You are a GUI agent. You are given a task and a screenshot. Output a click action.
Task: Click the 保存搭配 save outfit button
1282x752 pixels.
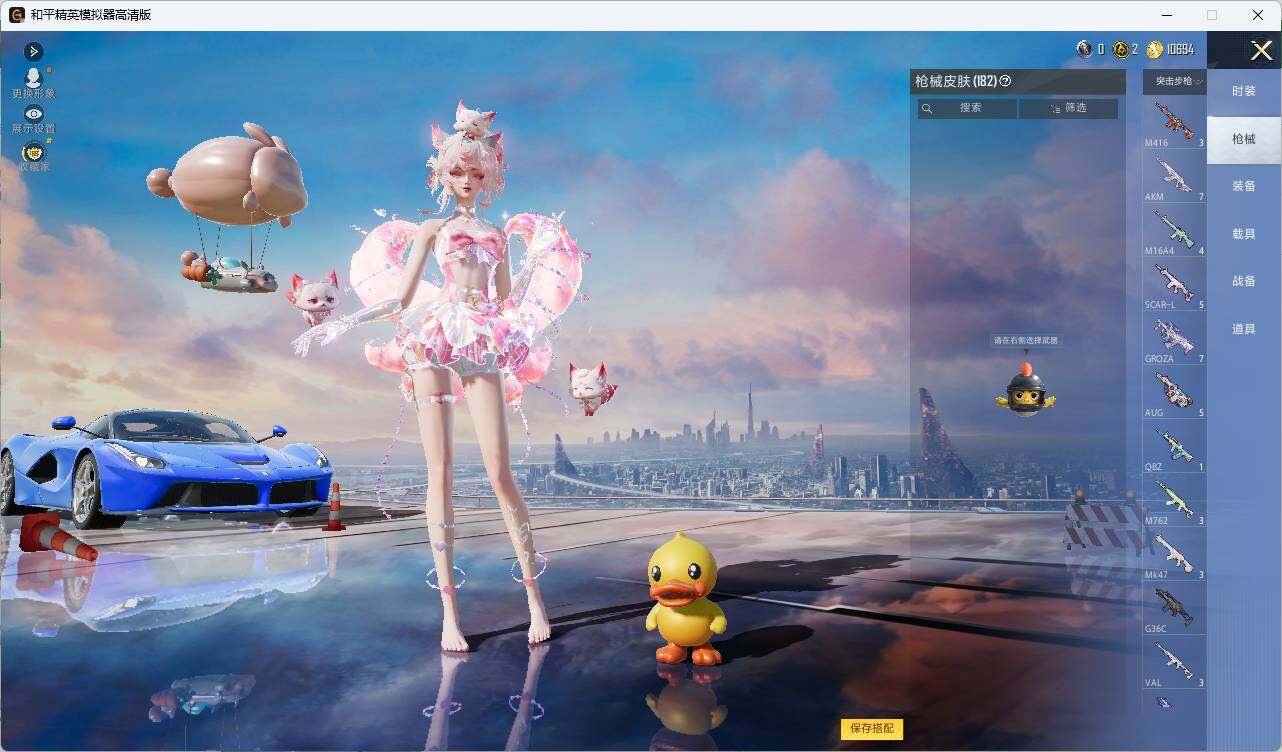pos(871,728)
